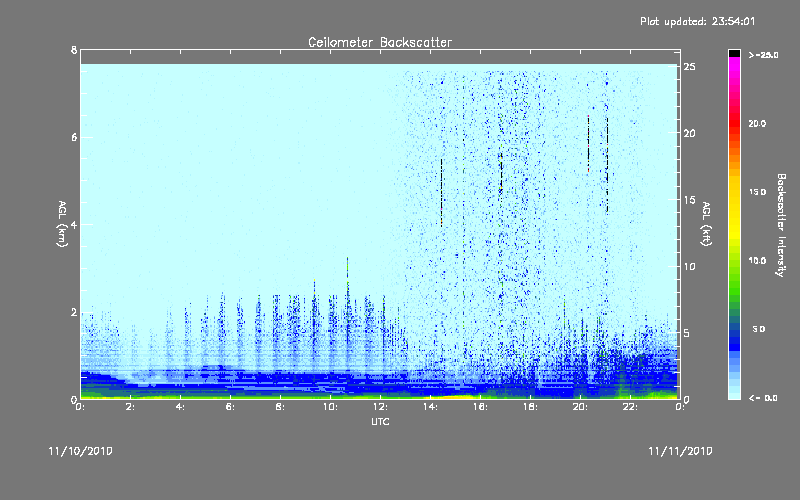Image resolution: width=800 pixels, height=500 pixels.
Task: Click the pale cyan bottom of the colorbar
Action: click(x=734, y=394)
